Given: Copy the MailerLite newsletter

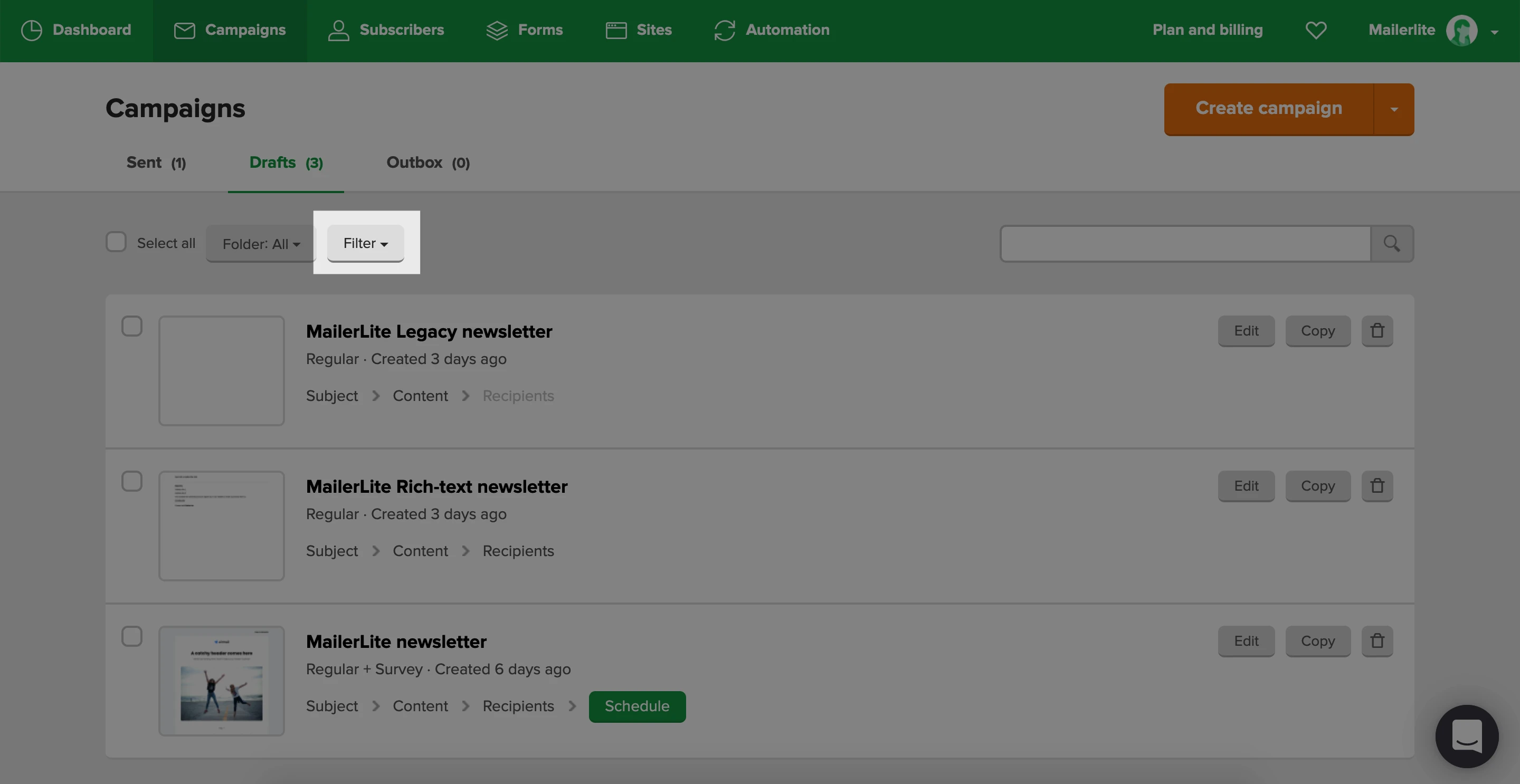Looking at the screenshot, I should pos(1318,641).
